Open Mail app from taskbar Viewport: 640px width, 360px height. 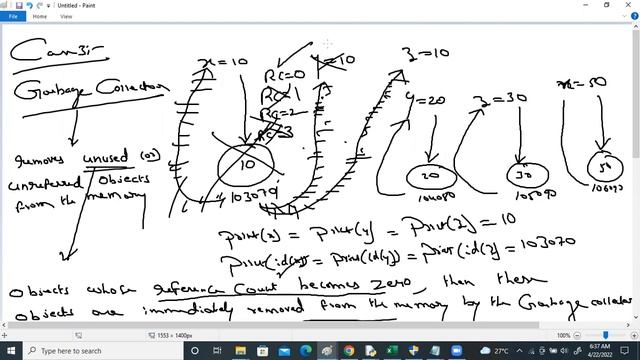point(284,351)
